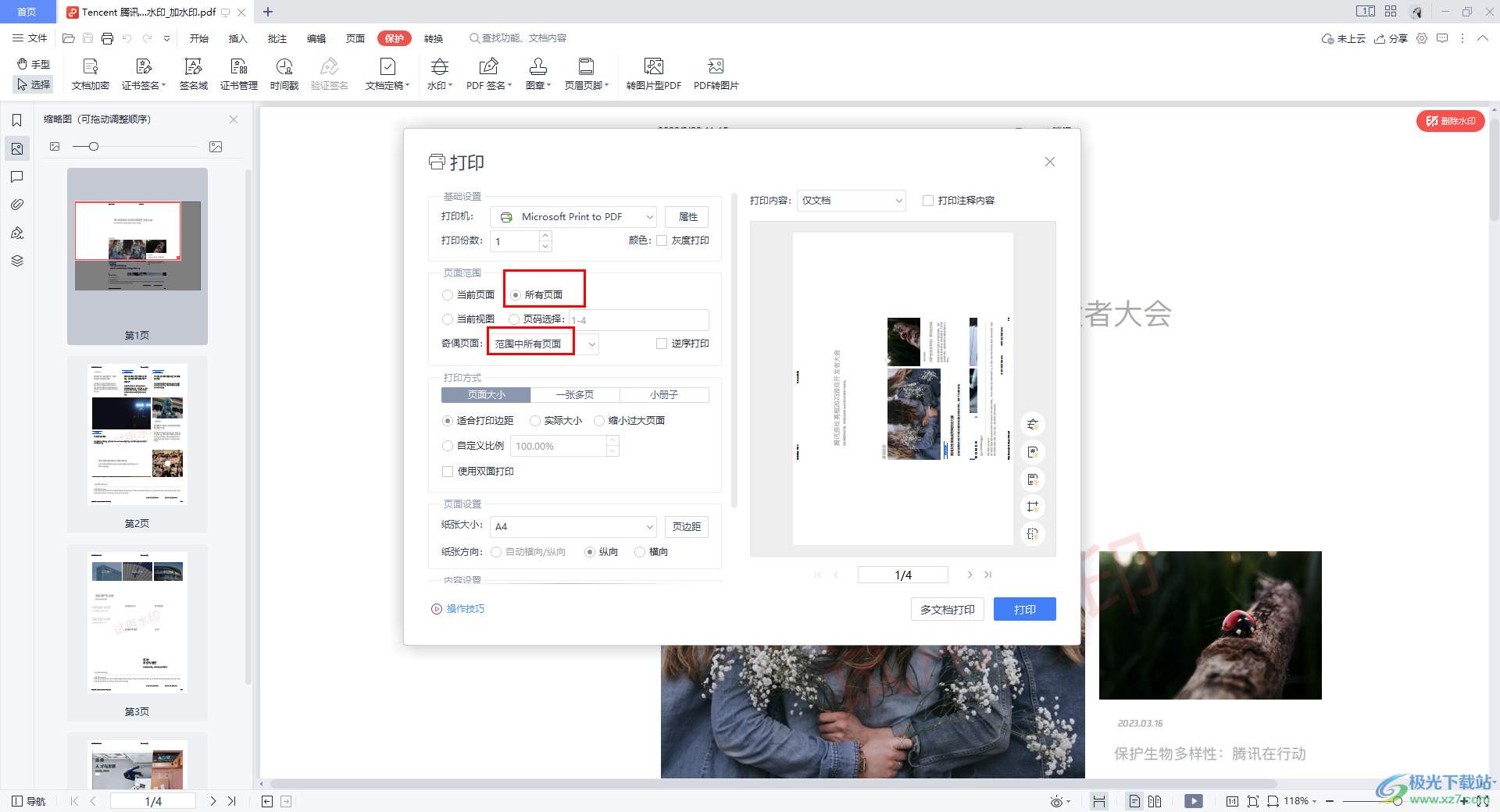Open the 操作技巧 tips link
This screenshot has width=1500, height=812.
click(458, 609)
